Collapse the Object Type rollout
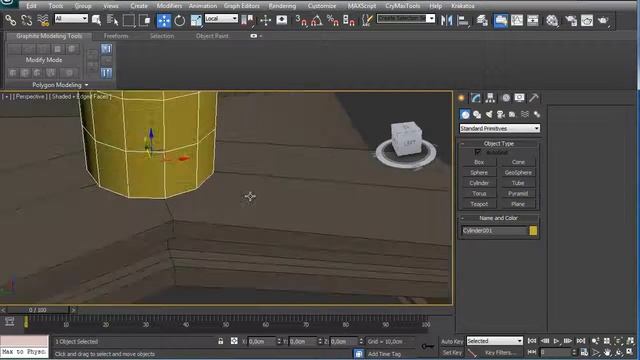This screenshot has height=360, width=640. [499, 144]
